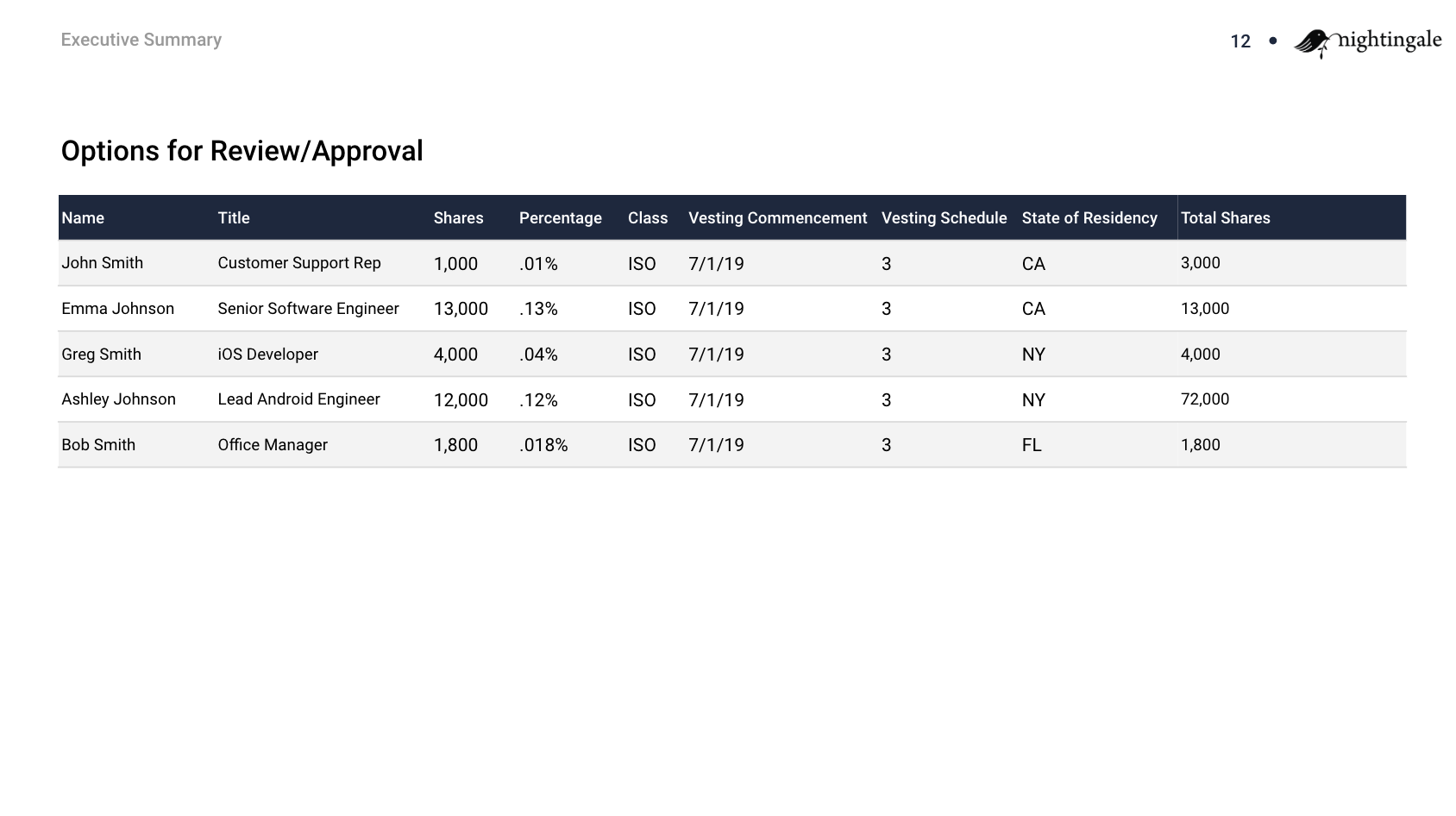This screenshot has height=816, width=1456.
Task: Select the John Smith name cell
Action: pyautogui.click(x=103, y=263)
